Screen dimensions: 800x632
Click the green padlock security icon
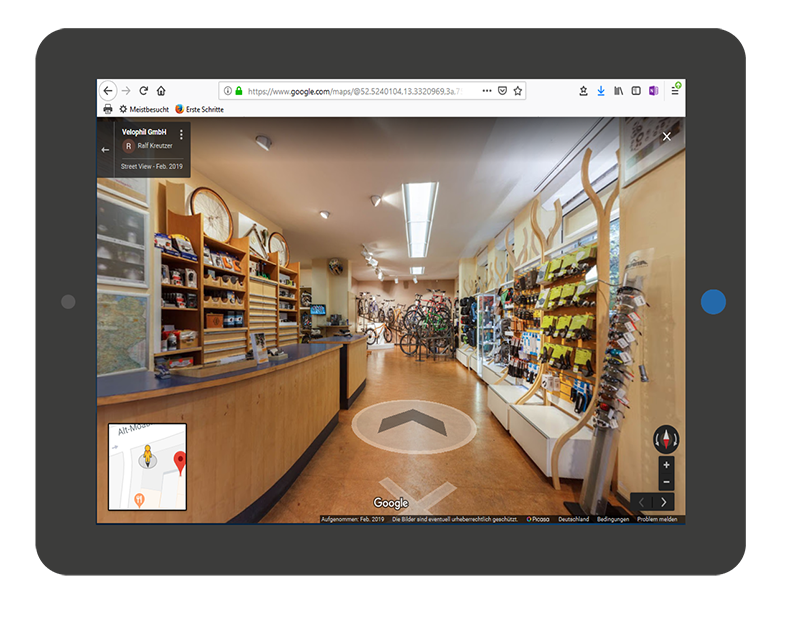(239, 91)
